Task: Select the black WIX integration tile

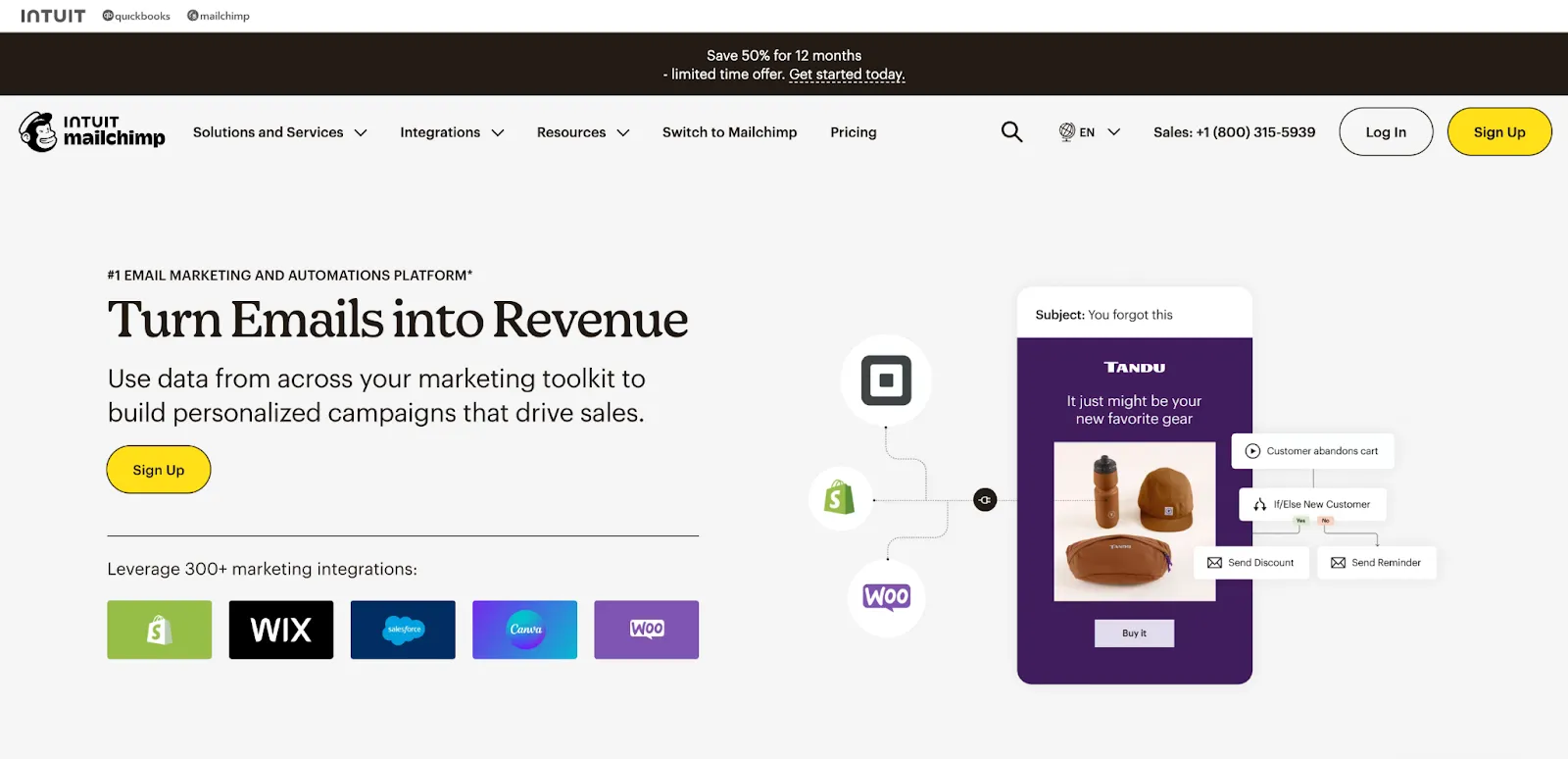Action: click(x=281, y=630)
